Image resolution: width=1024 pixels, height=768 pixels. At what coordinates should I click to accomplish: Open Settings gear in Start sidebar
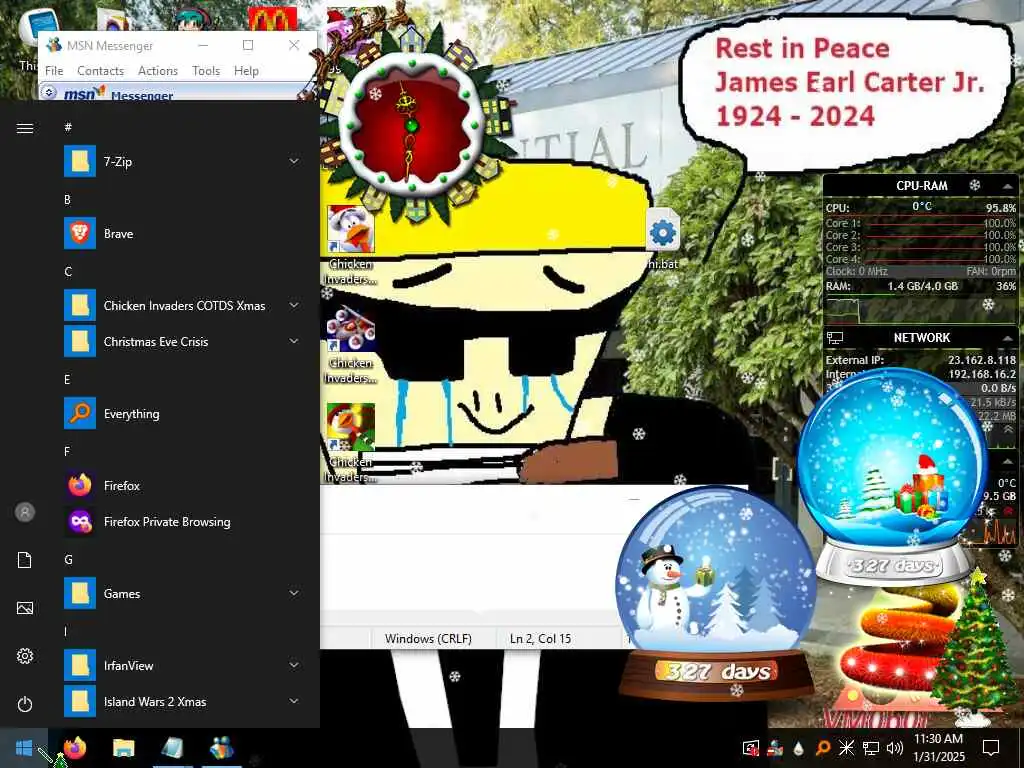click(25, 656)
